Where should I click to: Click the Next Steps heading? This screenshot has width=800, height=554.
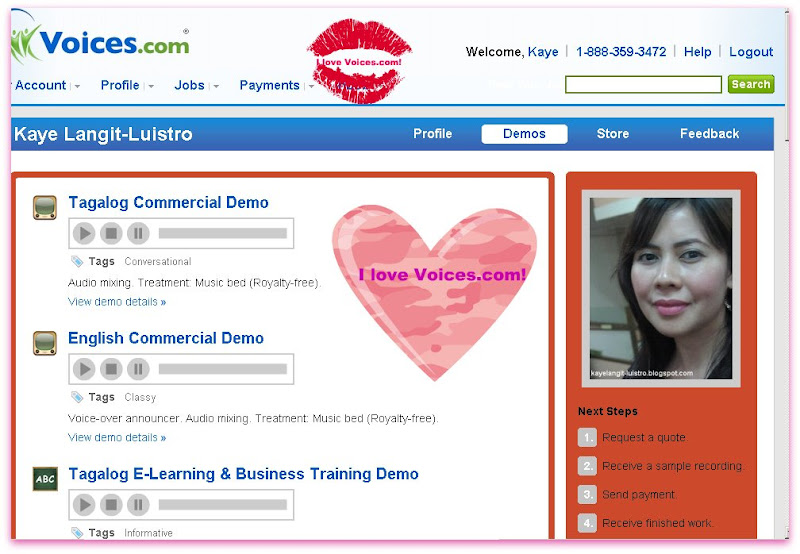click(x=608, y=411)
